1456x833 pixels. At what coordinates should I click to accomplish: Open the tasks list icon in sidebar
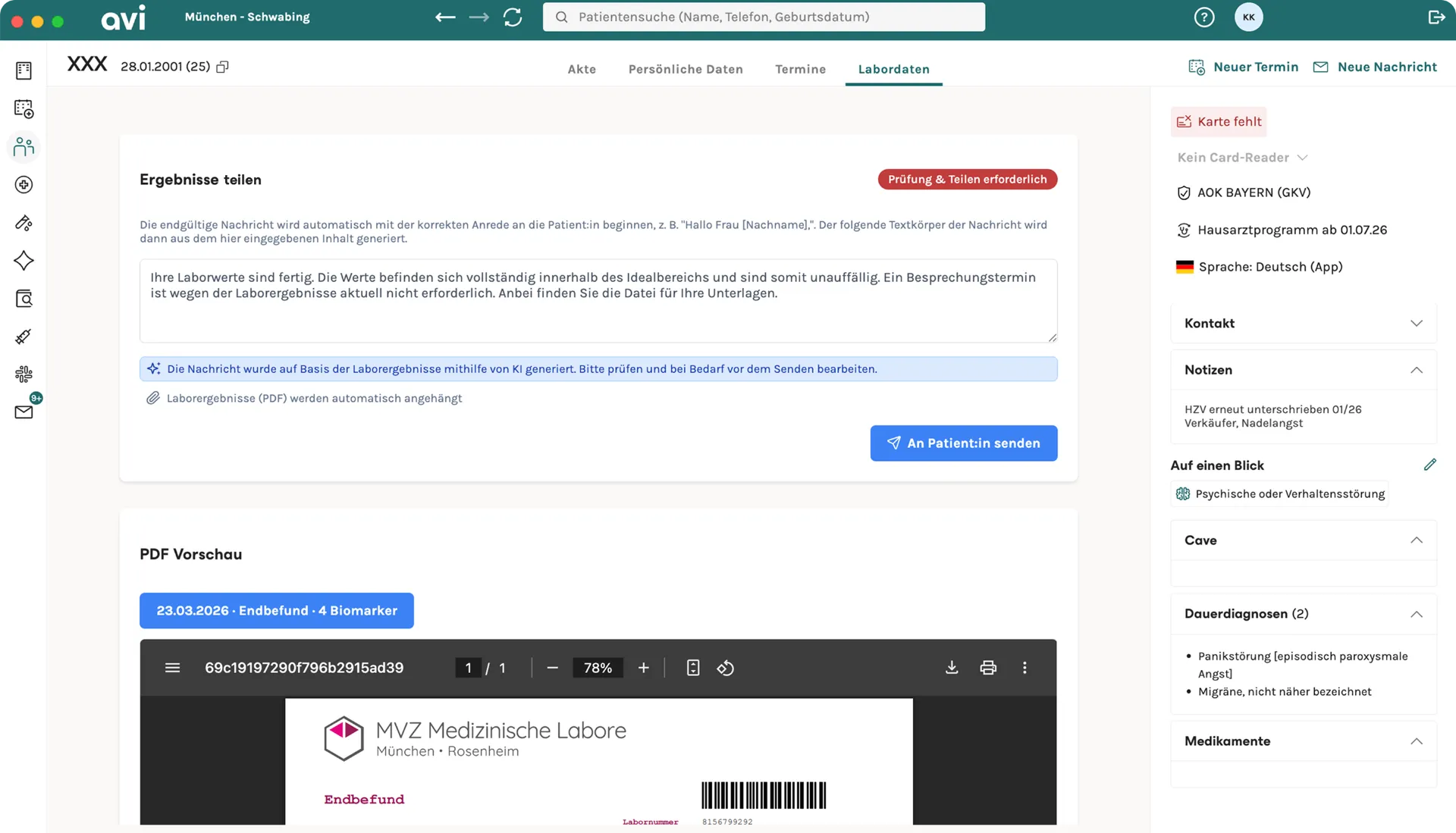24,70
